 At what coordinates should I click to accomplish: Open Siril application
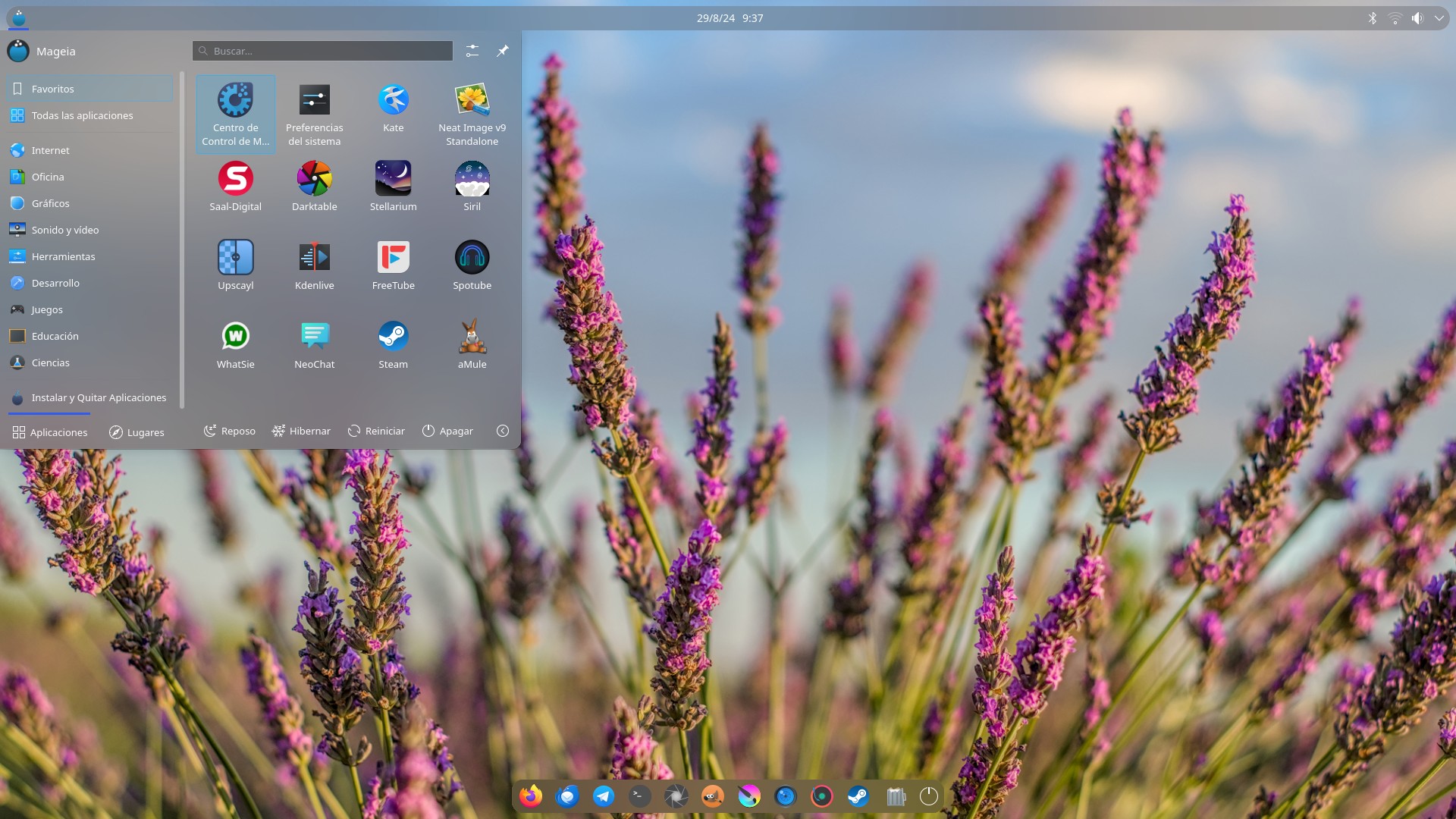pyautogui.click(x=472, y=187)
